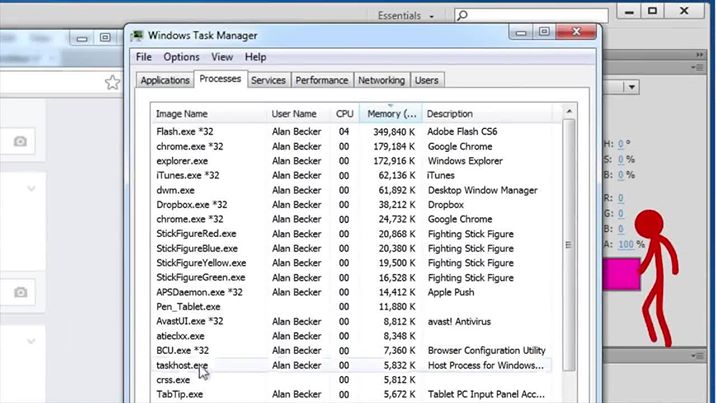Select the AvastUI.exe *32 process
716x403 pixels.
pos(190,321)
